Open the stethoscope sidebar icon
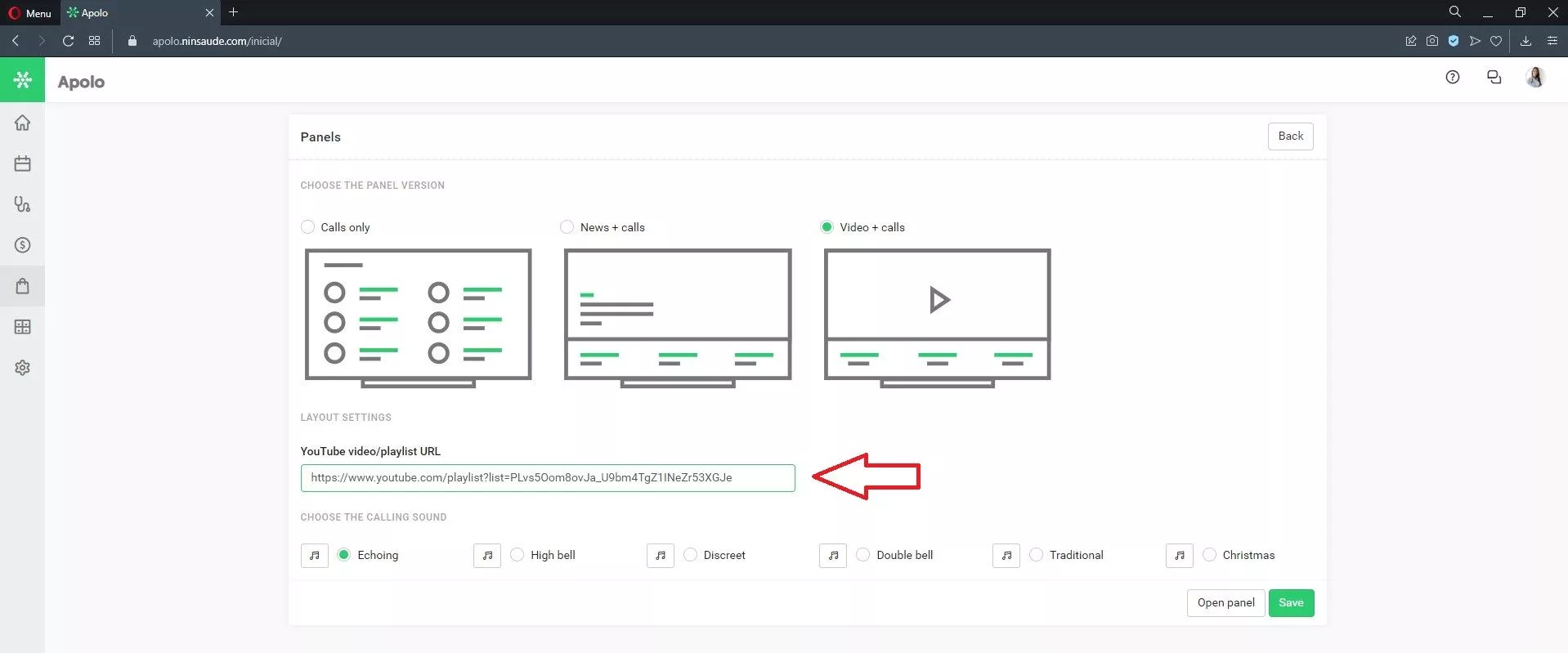This screenshot has width=1568, height=653. (x=22, y=204)
